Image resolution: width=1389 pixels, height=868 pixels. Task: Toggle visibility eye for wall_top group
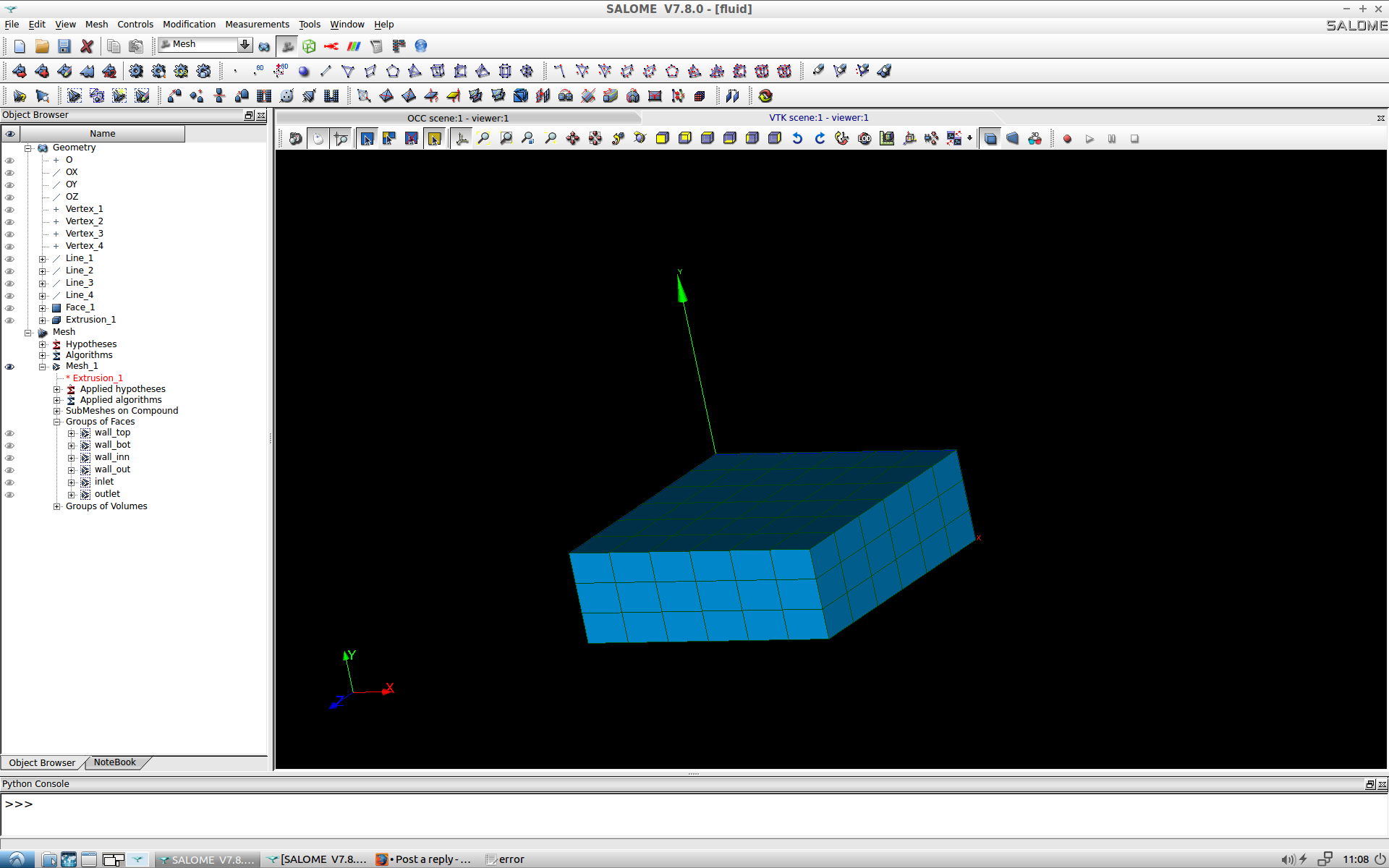(x=10, y=433)
